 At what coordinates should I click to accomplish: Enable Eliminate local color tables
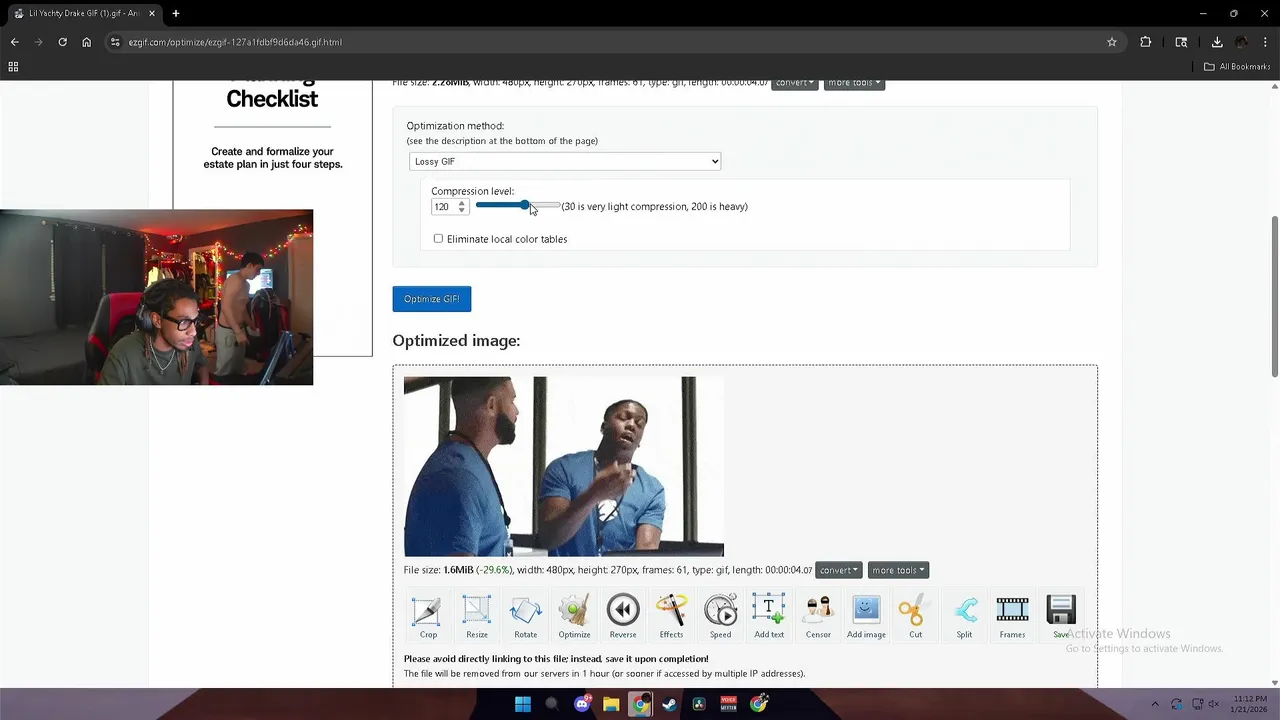(438, 239)
